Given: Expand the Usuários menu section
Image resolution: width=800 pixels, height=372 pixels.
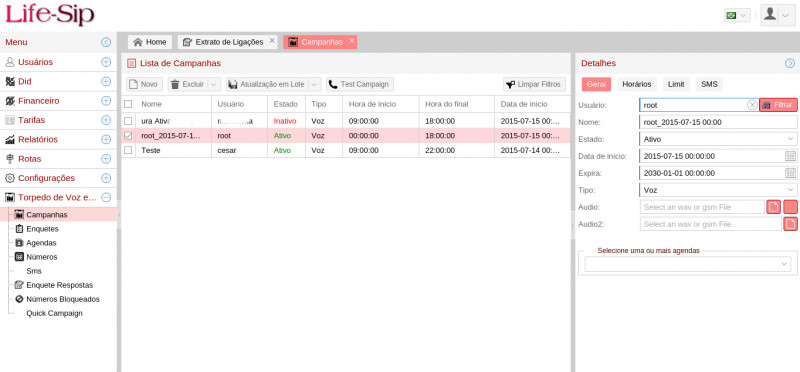Looking at the screenshot, I should tap(106, 62).
